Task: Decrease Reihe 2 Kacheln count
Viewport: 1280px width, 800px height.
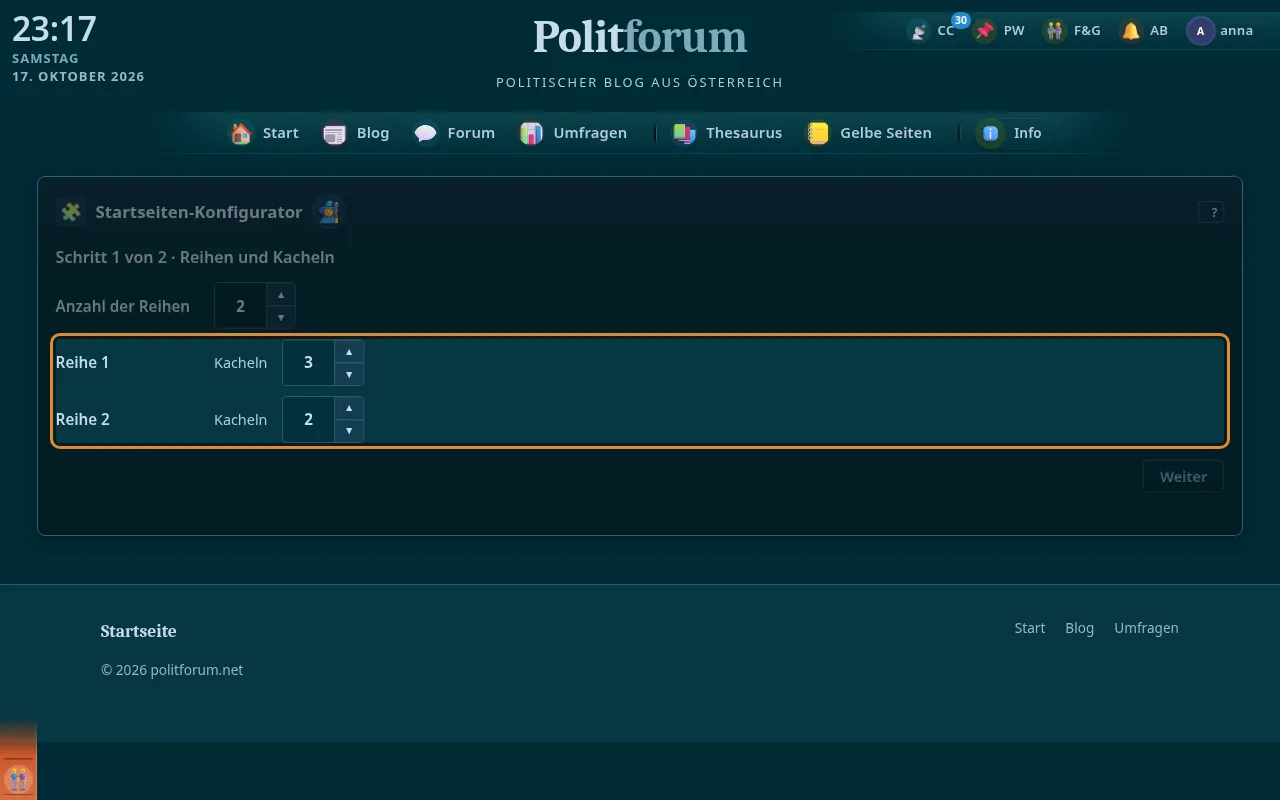Action: 349,431
